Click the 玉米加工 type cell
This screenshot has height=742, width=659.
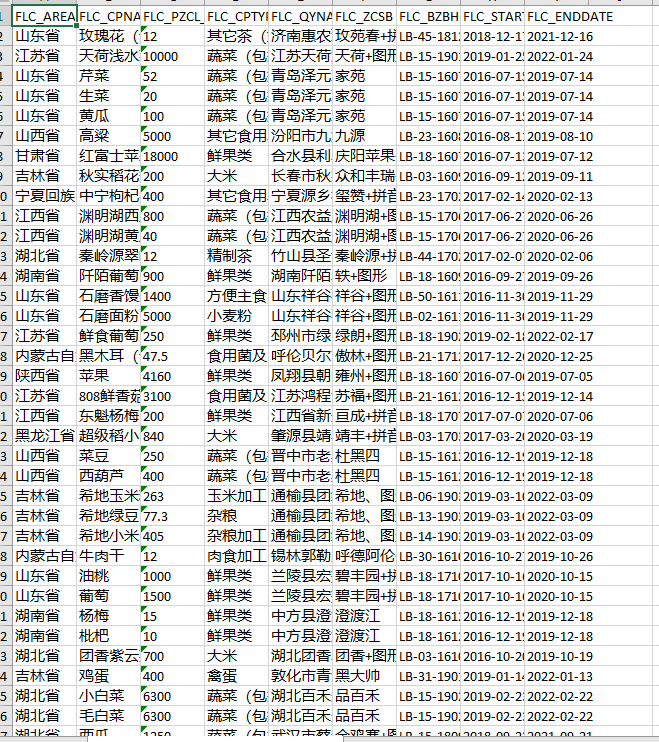237,496
